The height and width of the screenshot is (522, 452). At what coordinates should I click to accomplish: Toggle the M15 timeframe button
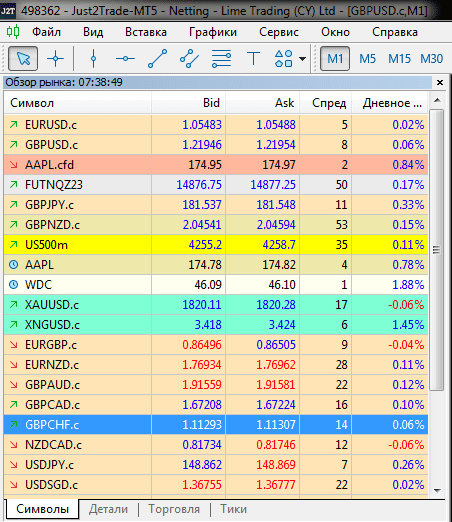[399, 59]
